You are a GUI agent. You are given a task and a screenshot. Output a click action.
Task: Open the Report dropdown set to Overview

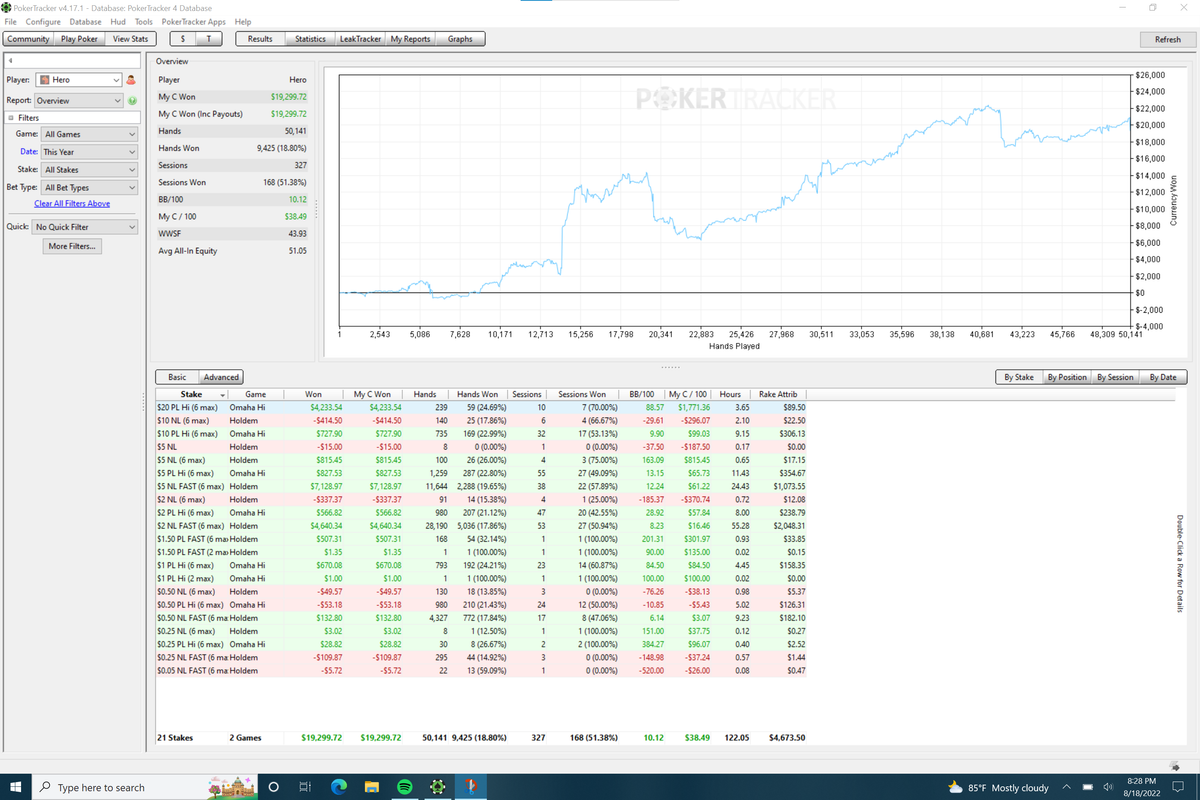[x=79, y=101]
